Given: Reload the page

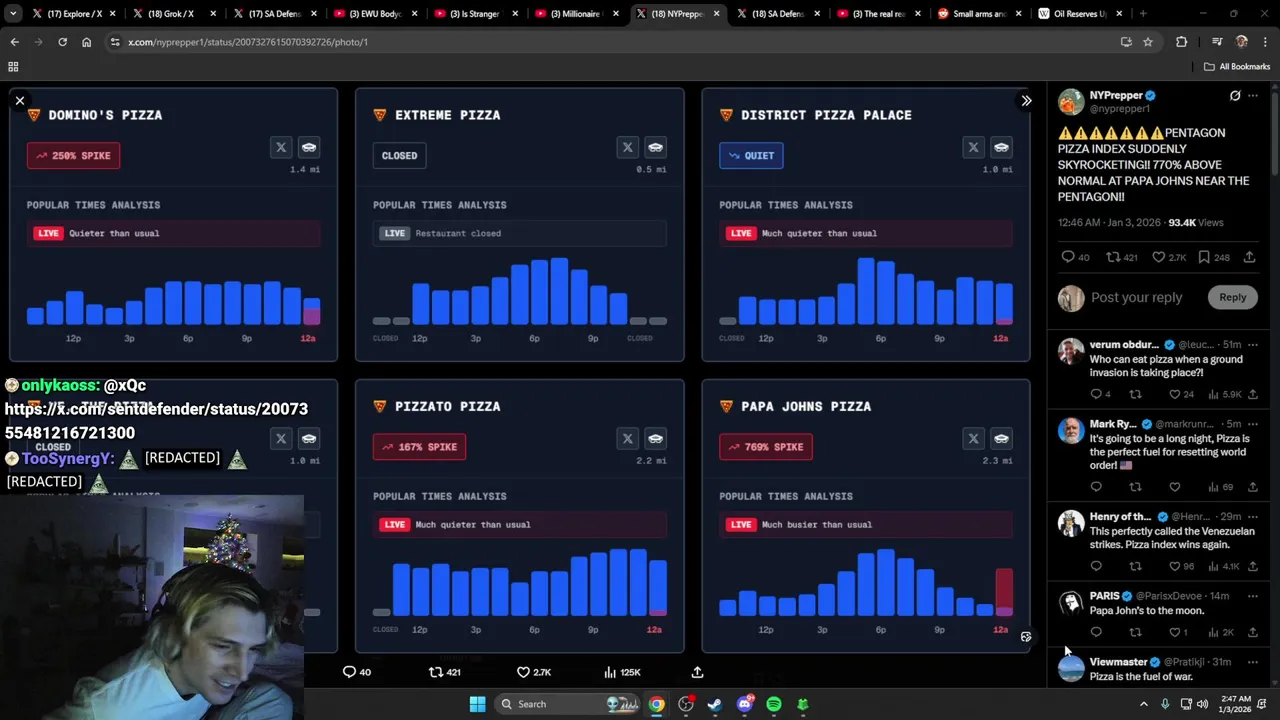Looking at the screenshot, I should coord(62,42).
